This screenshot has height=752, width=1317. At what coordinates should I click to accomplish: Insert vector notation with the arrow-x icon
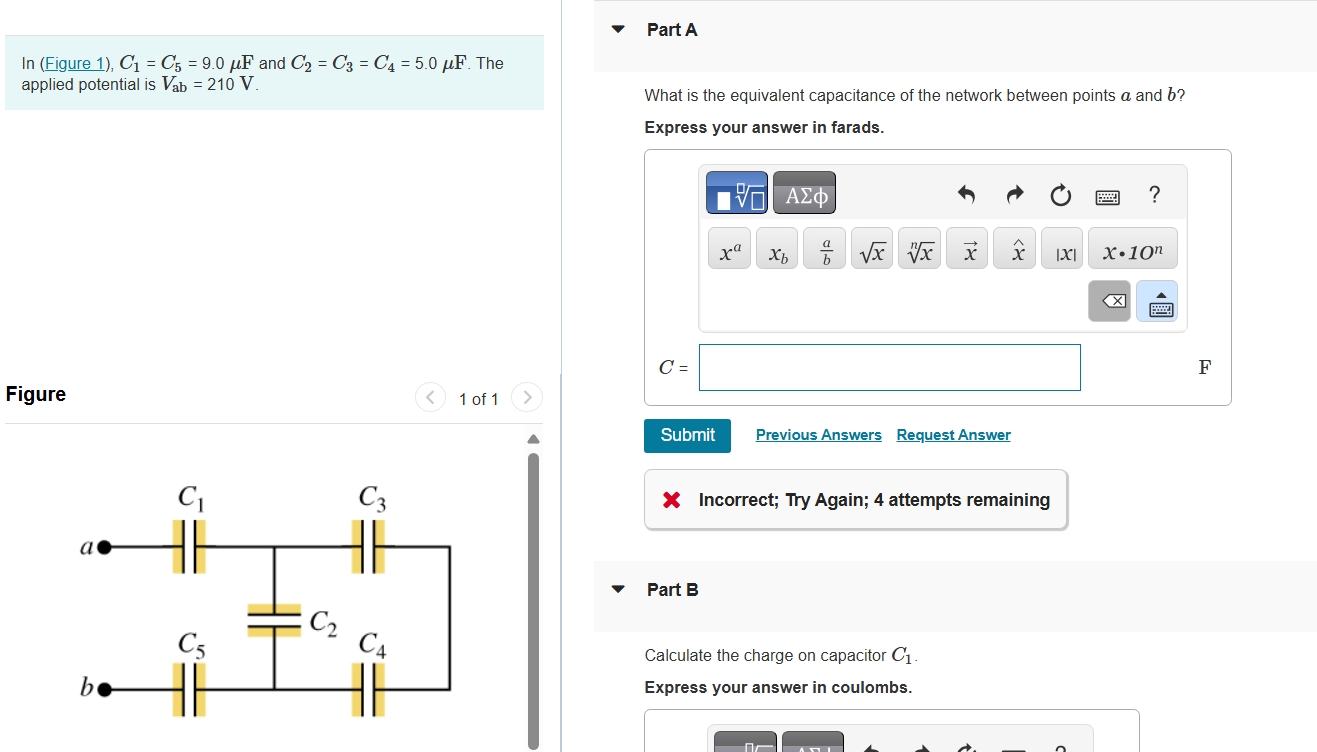tap(966, 248)
